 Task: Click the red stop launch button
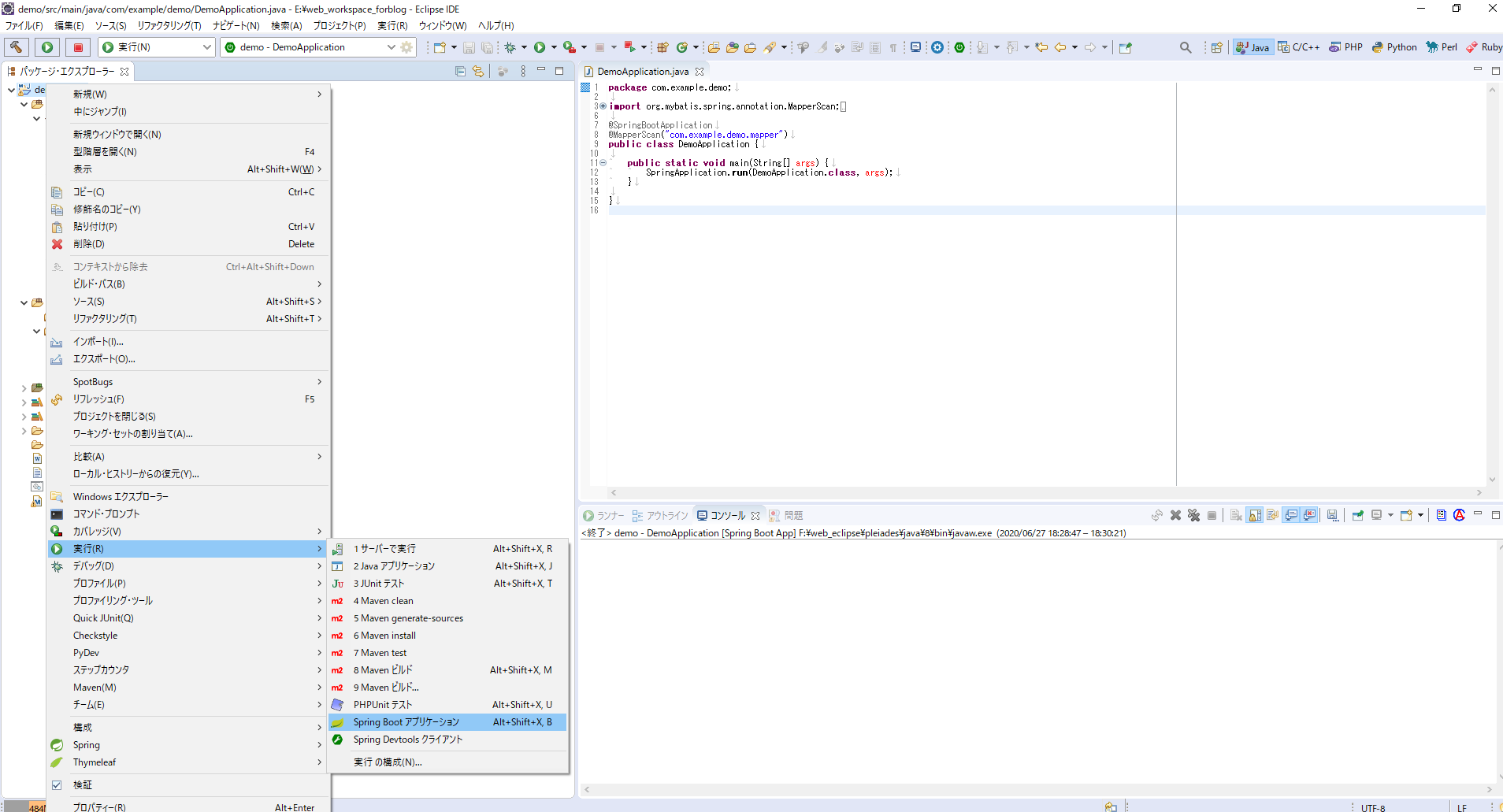pyautogui.click(x=78, y=47)
